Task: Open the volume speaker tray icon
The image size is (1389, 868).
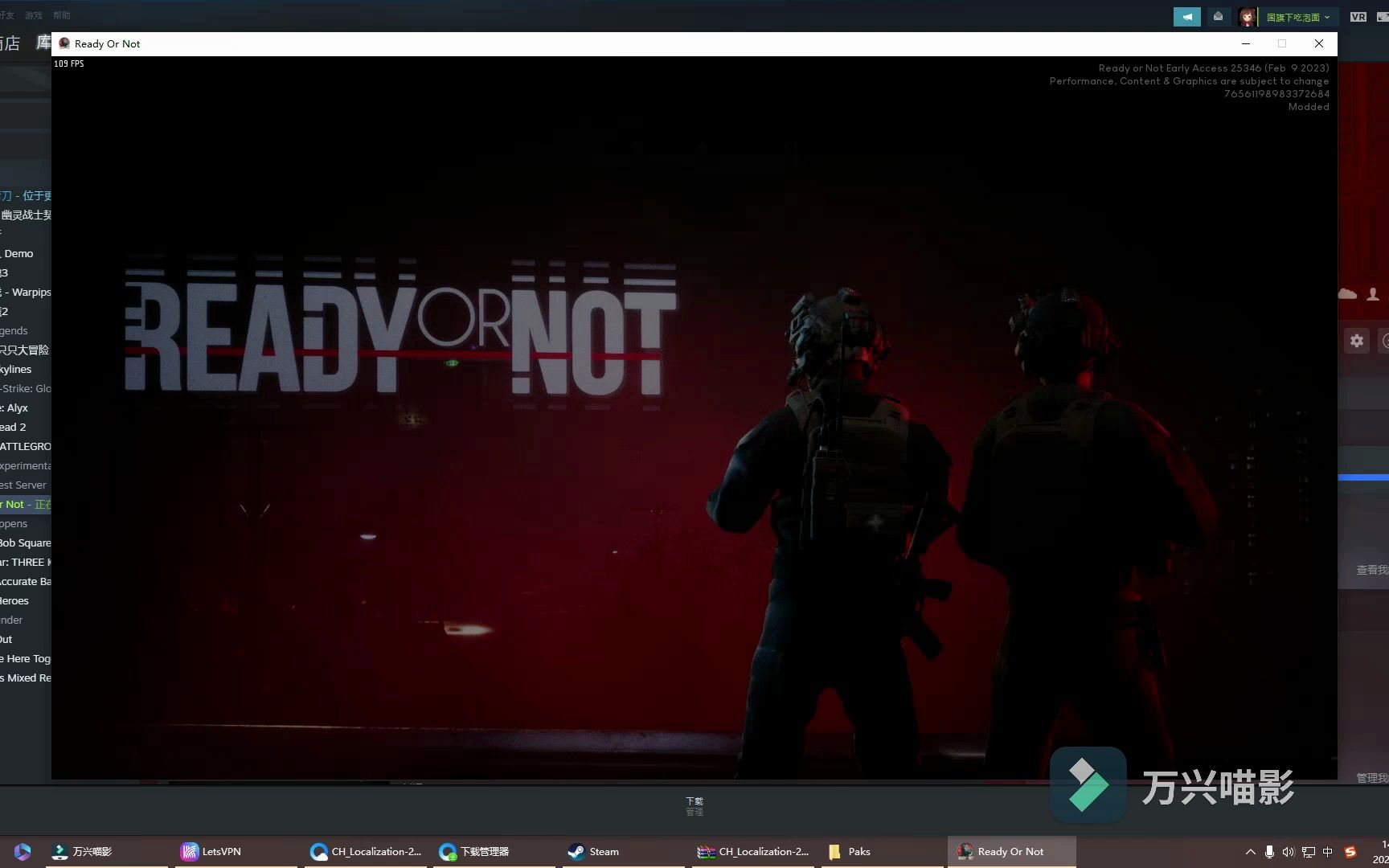Action: 1289,852
